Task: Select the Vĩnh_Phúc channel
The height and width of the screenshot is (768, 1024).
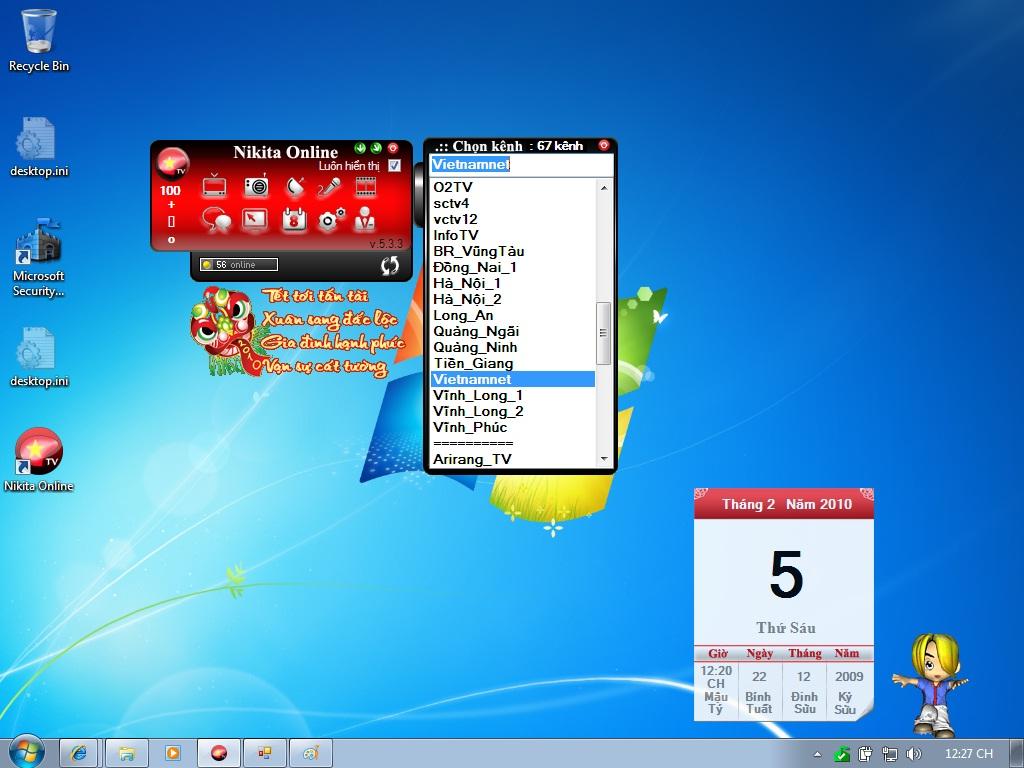Action: (513, 427)
